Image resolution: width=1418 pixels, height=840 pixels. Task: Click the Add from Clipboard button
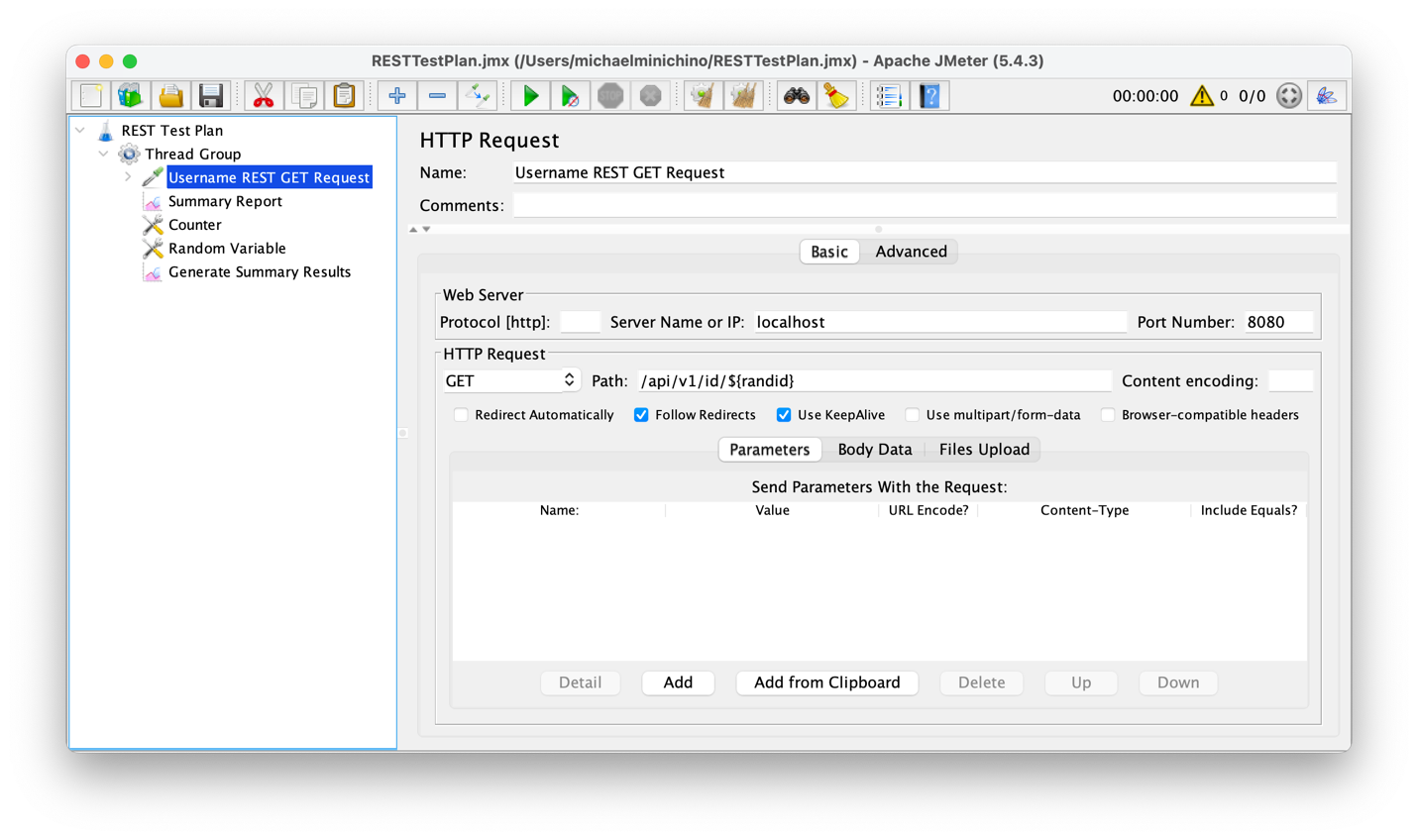826,682
